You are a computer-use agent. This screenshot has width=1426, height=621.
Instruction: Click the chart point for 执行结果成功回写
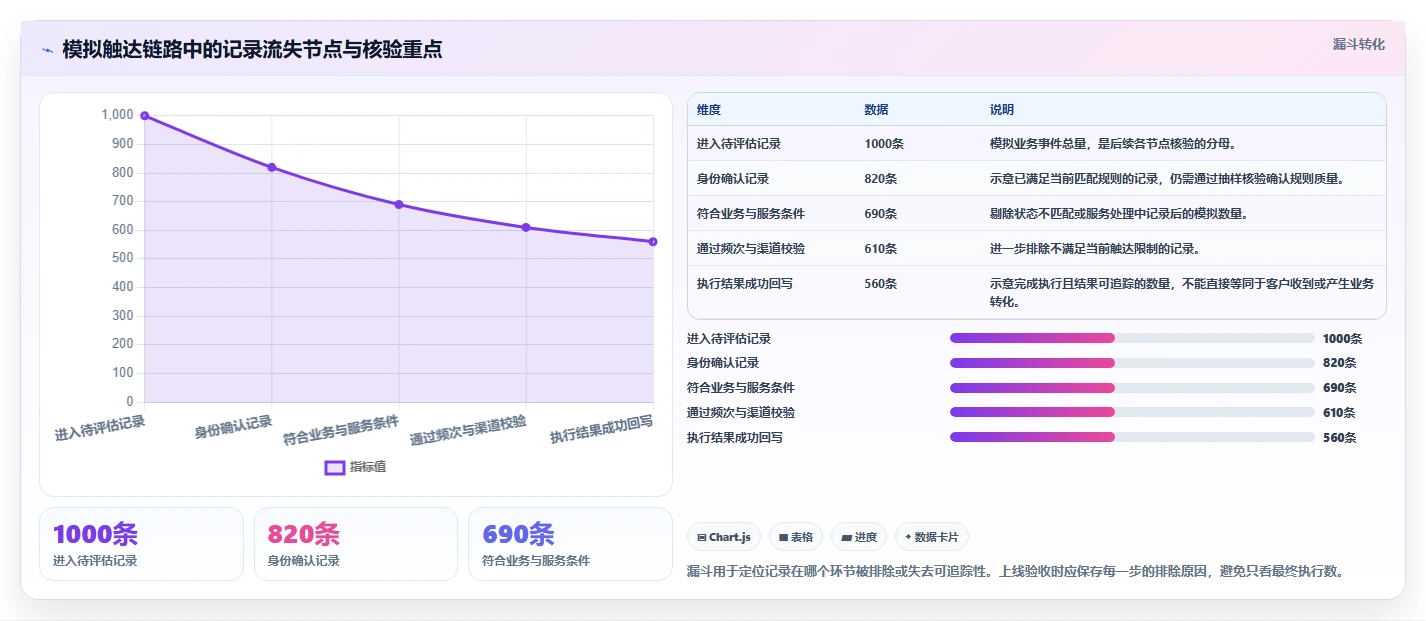click(x=653, y=241)
